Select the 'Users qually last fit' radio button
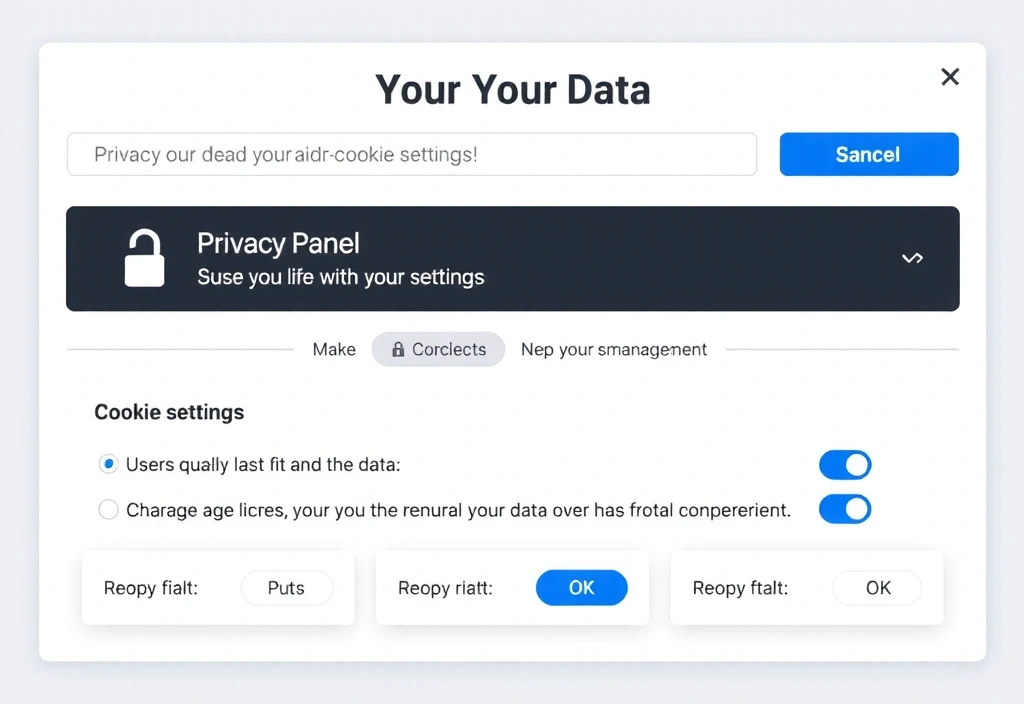Screen dimensions: 1024x704 pyautogui.click(x=108, y=464)
